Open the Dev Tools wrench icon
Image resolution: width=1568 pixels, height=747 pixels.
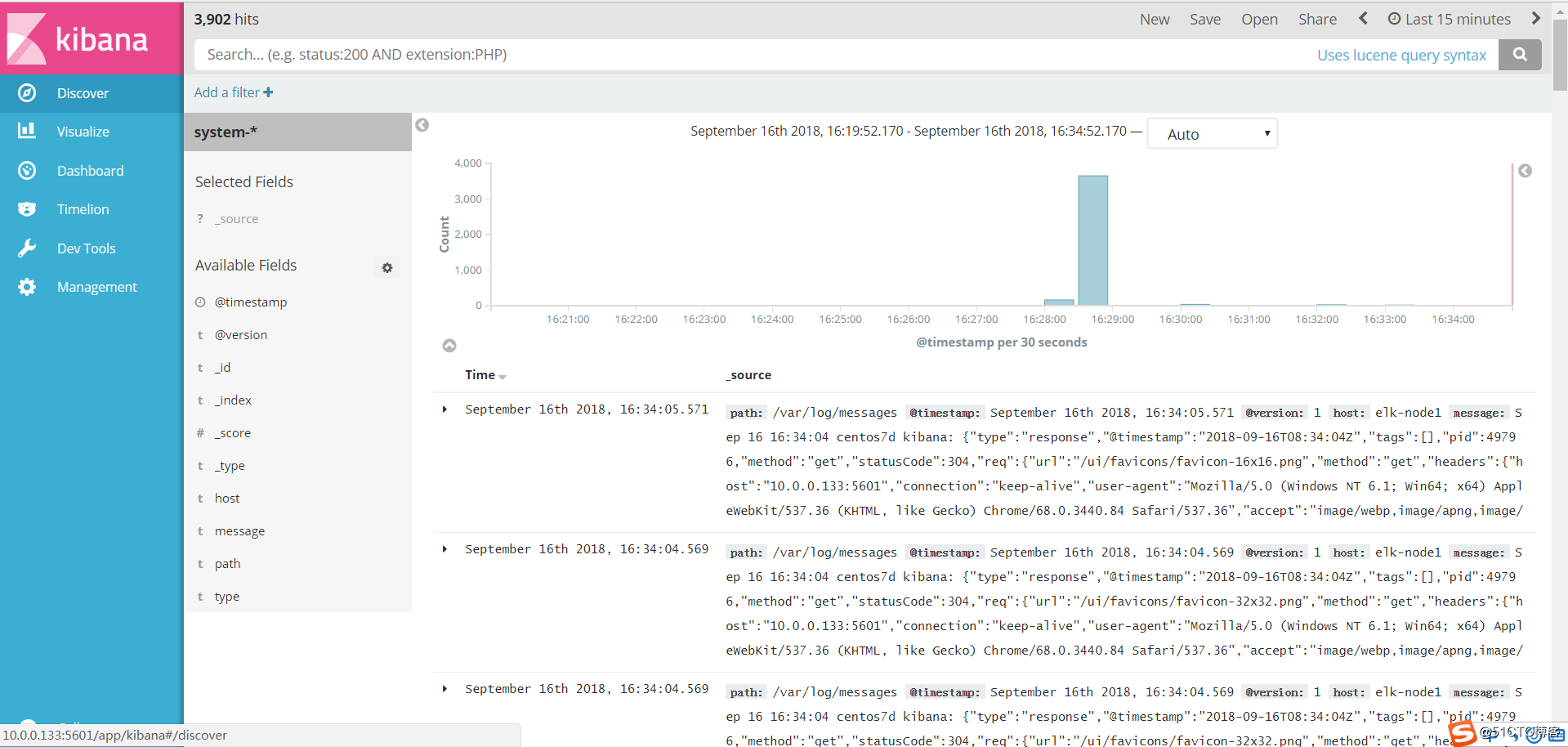click(27, 248)
